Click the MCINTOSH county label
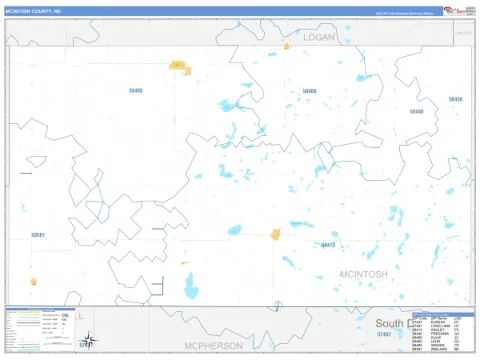The width and height of the screenshot is (480, 360). pos(364,274)
